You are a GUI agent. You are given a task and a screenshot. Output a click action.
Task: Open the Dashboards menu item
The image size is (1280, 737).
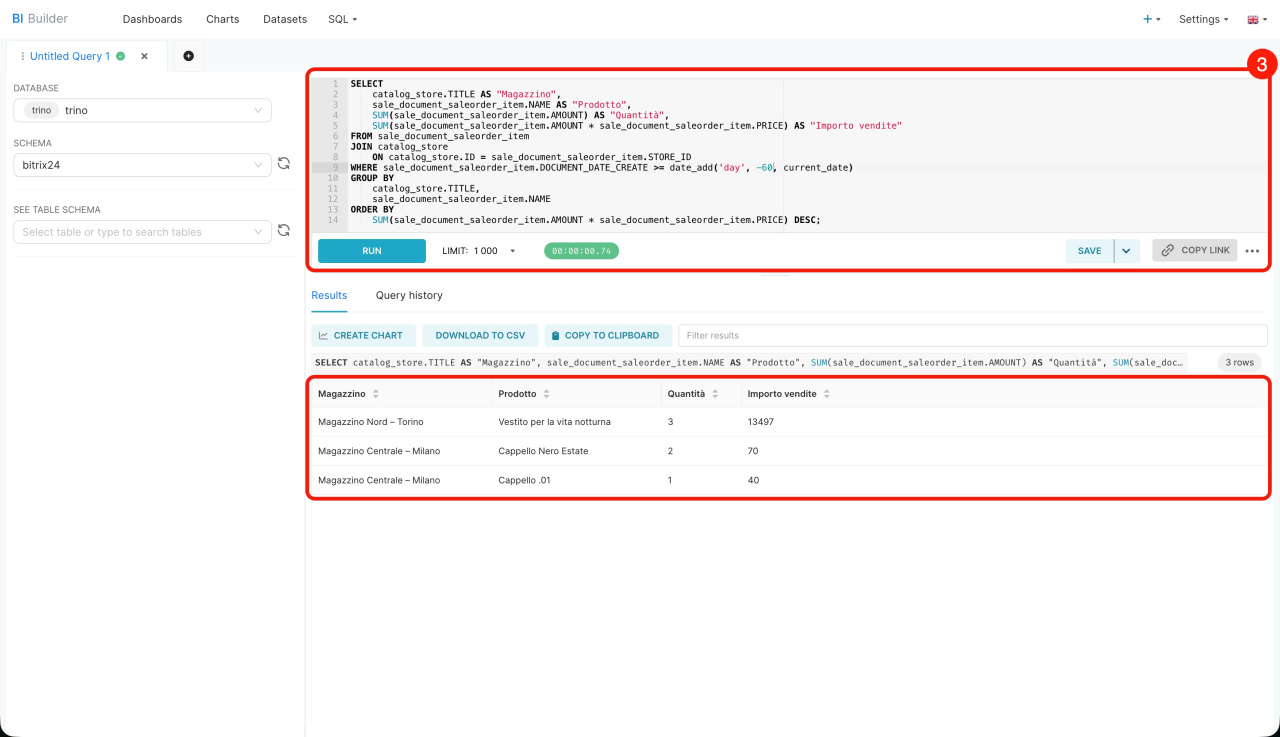[152, 19]
